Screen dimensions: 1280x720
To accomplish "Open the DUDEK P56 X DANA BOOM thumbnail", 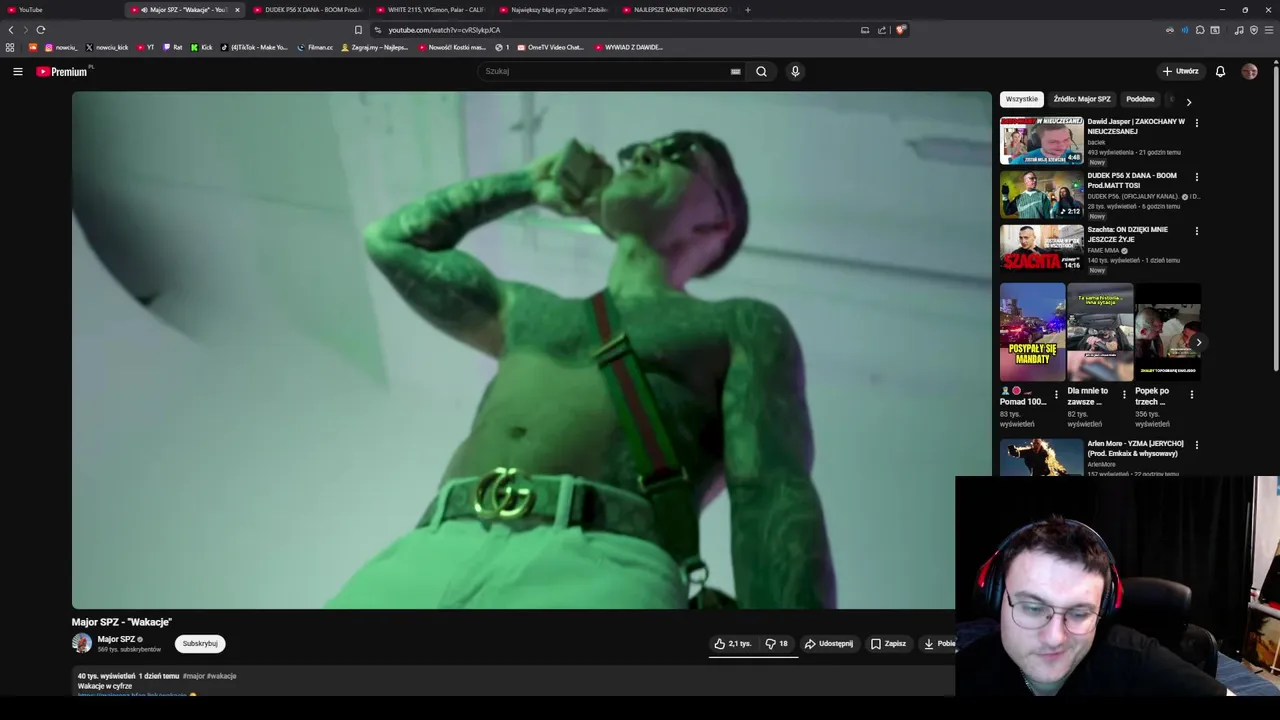I will (x=1041, y=194).
